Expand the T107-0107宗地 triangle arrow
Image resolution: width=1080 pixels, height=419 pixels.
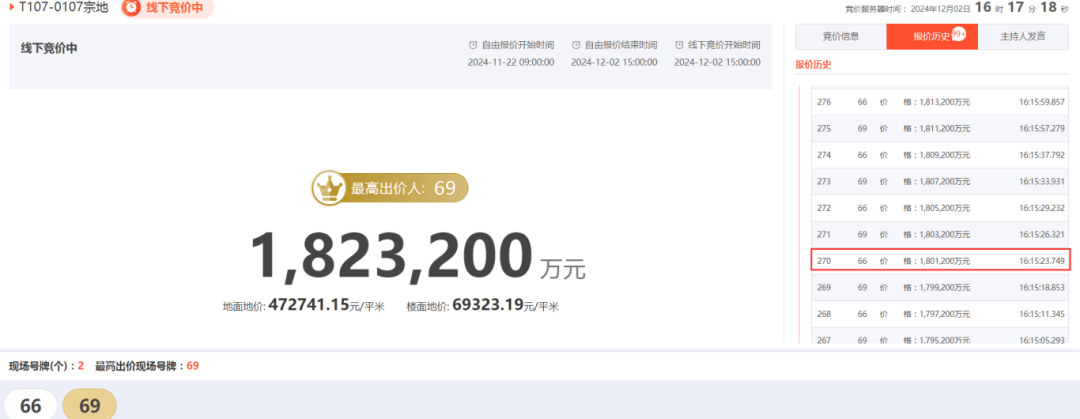(x=11, y=7)
